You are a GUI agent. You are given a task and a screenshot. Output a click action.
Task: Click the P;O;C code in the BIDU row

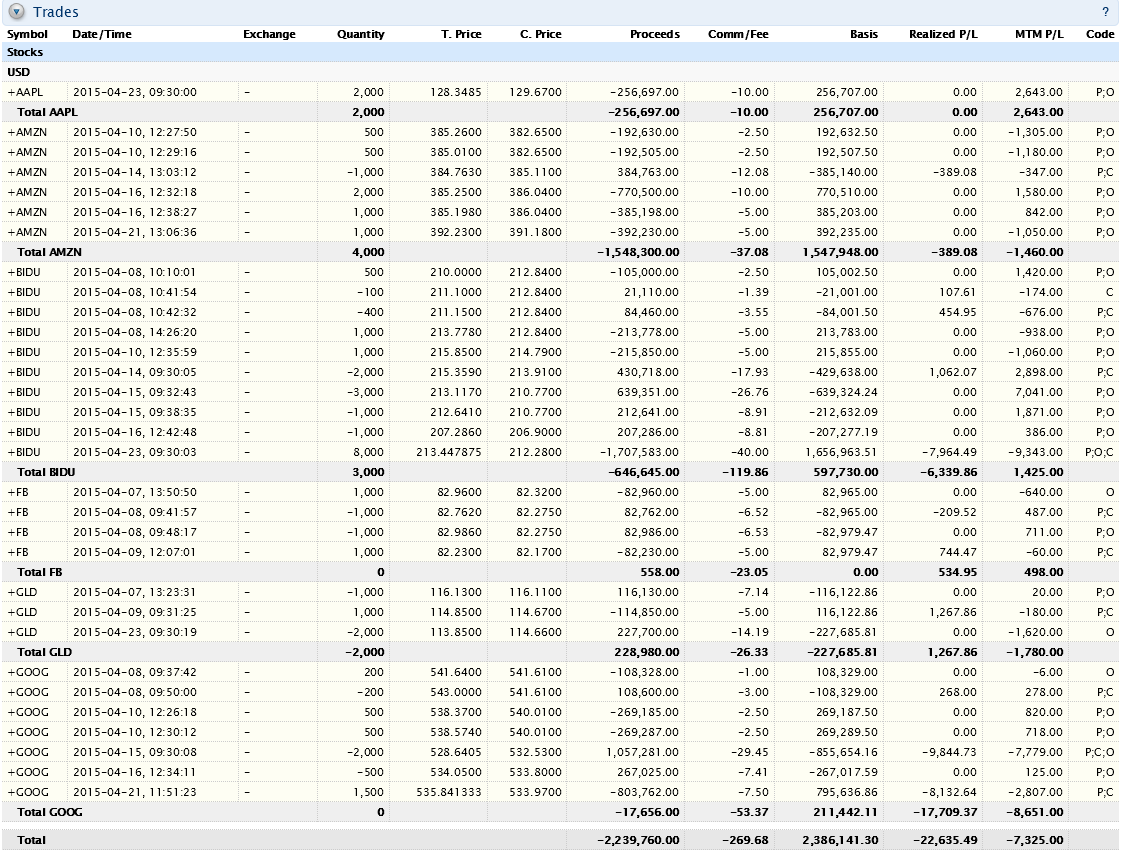(x=1099, y=452)
